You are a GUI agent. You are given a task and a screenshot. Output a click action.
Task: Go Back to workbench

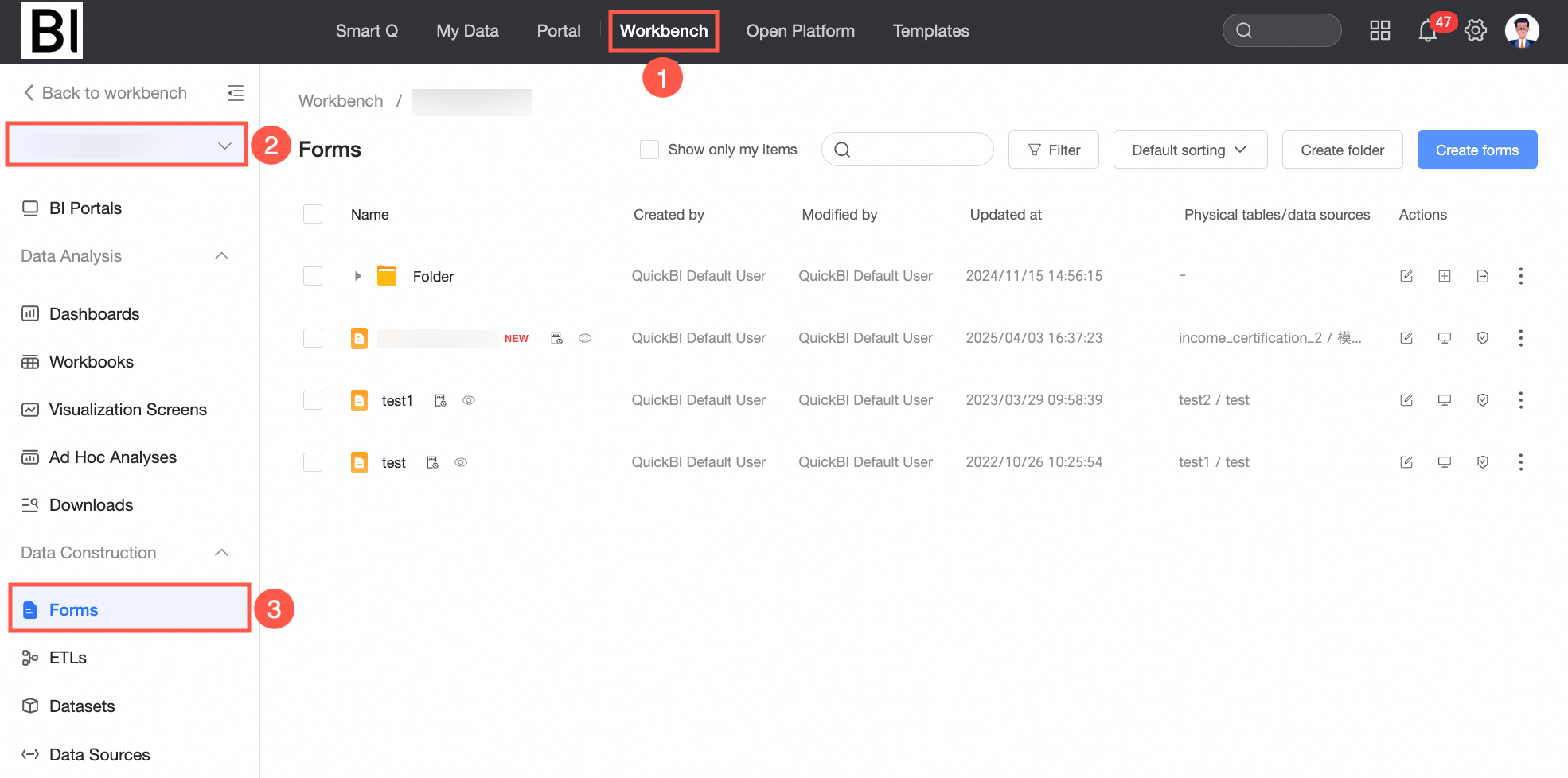point(105,93)
